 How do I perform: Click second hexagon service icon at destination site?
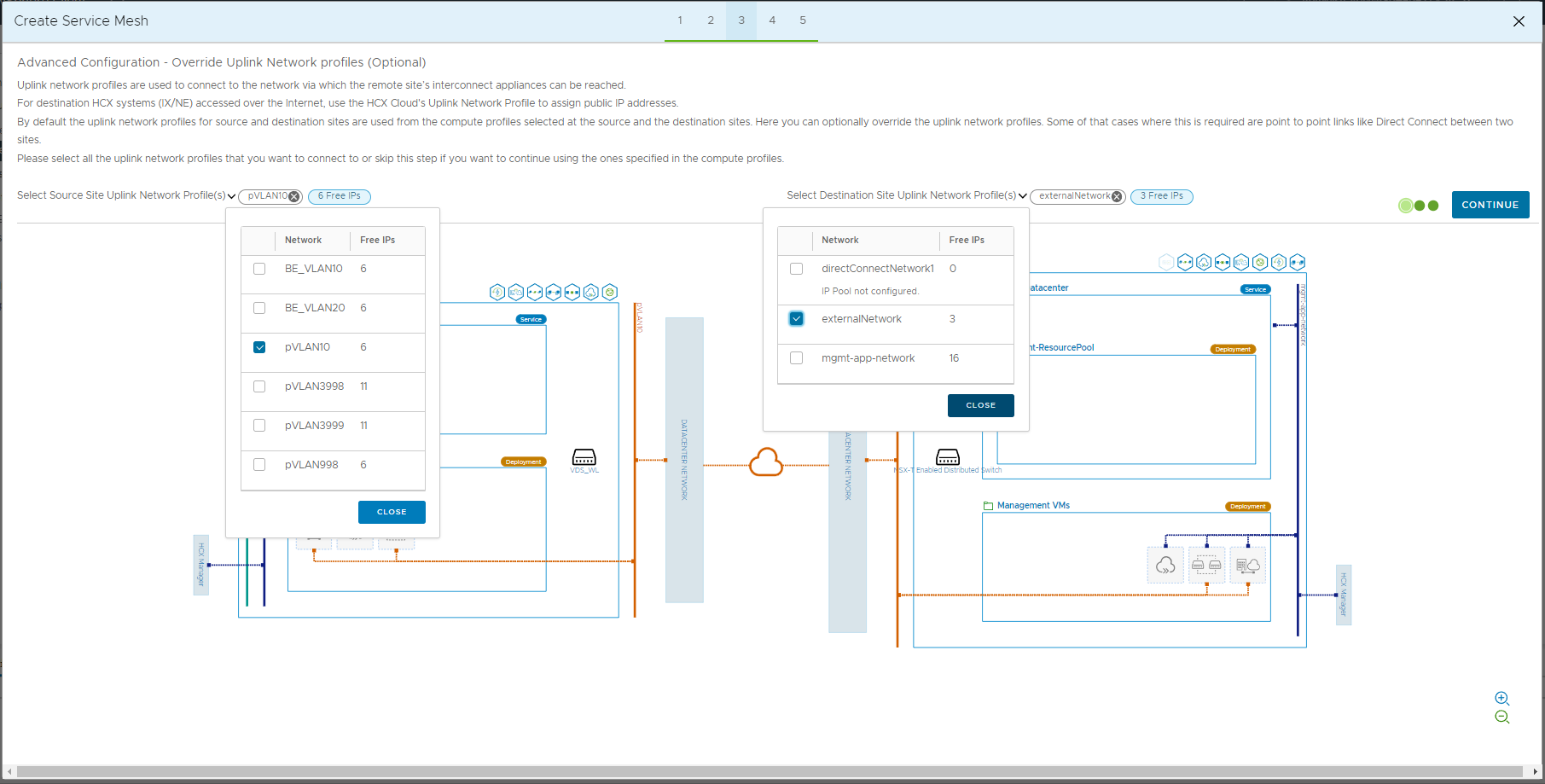[x=1185, y=262]
